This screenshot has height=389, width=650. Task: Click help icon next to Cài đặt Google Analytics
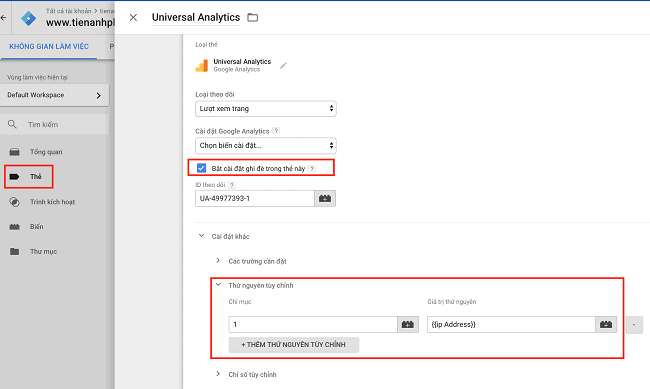pos(276,131)
